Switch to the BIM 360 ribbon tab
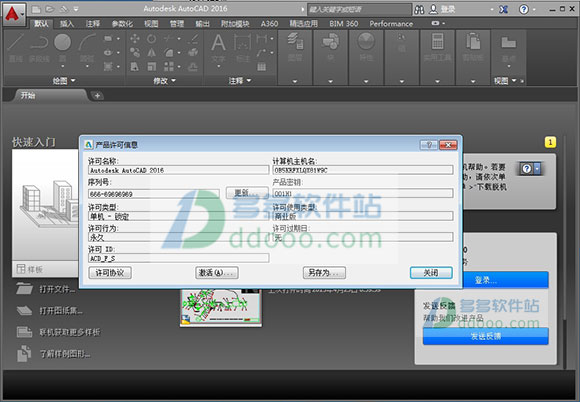Image resolution: width=580 pixels, height=402 pixels. tap(344, 24)
